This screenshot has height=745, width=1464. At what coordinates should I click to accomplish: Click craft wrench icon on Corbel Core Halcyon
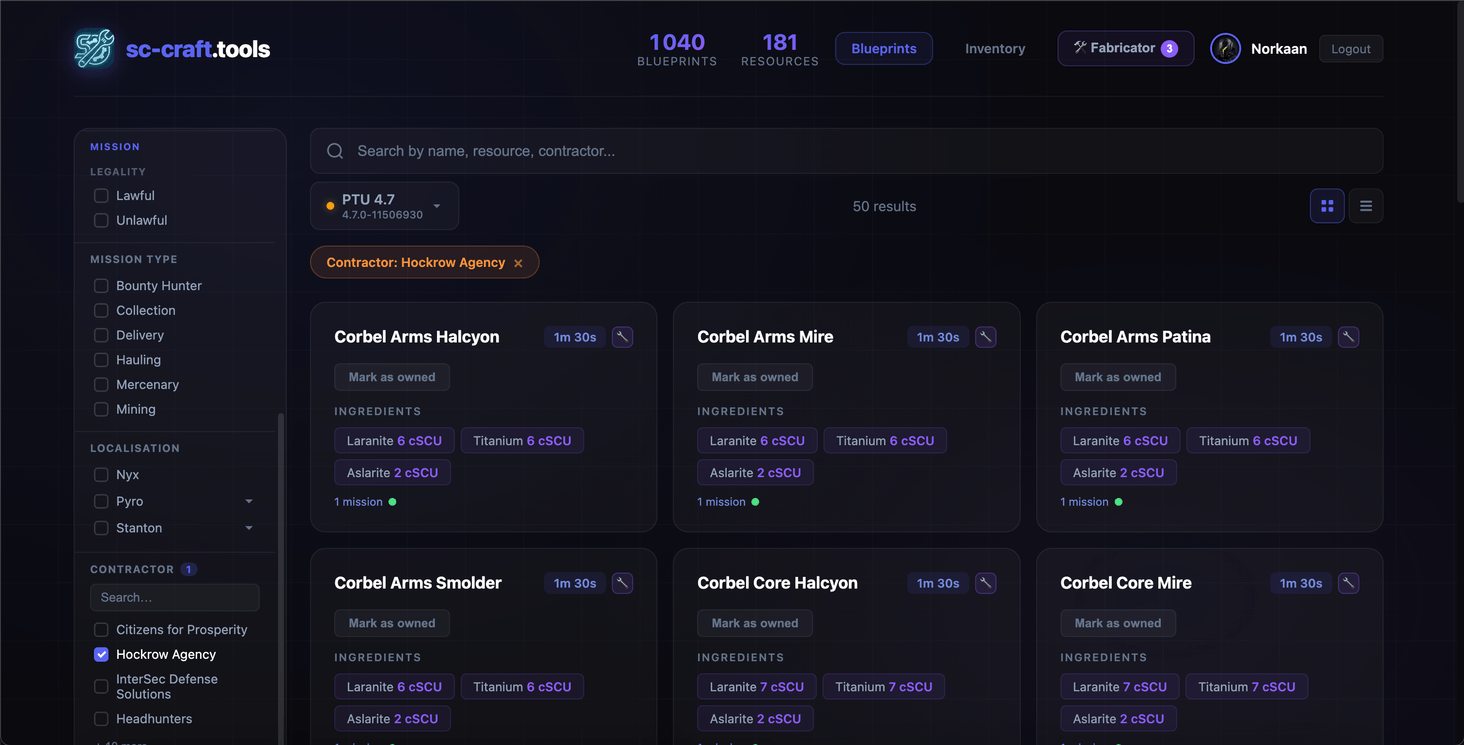[985, 583]
